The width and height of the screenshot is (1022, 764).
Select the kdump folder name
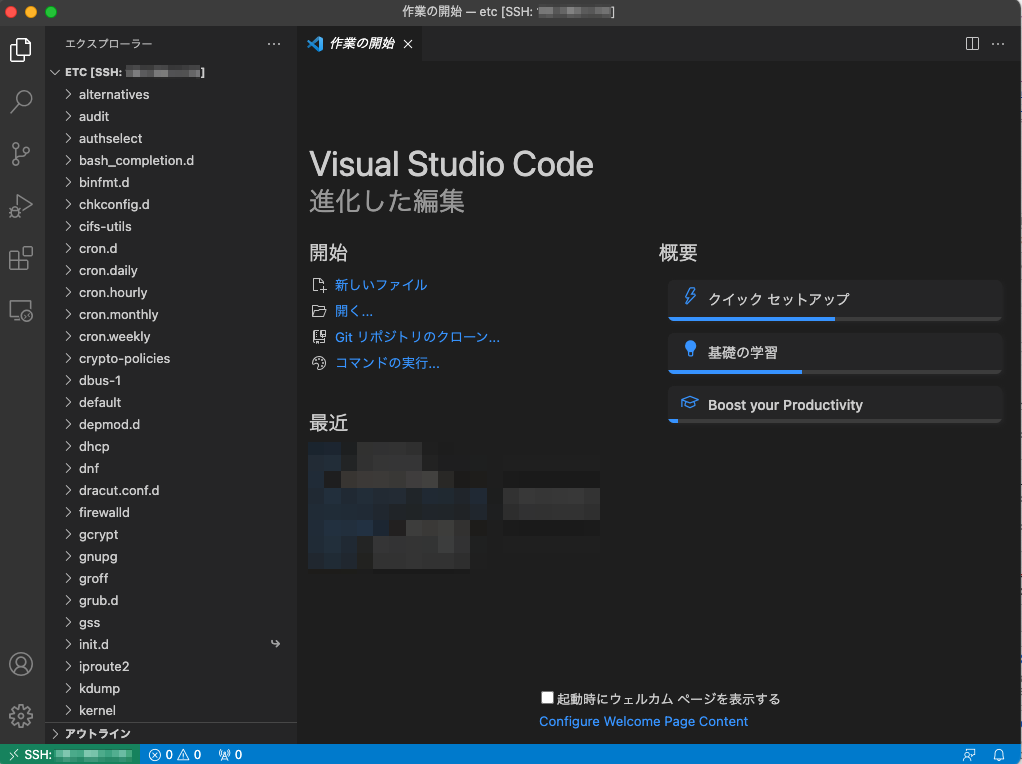[x=99, y=688]
